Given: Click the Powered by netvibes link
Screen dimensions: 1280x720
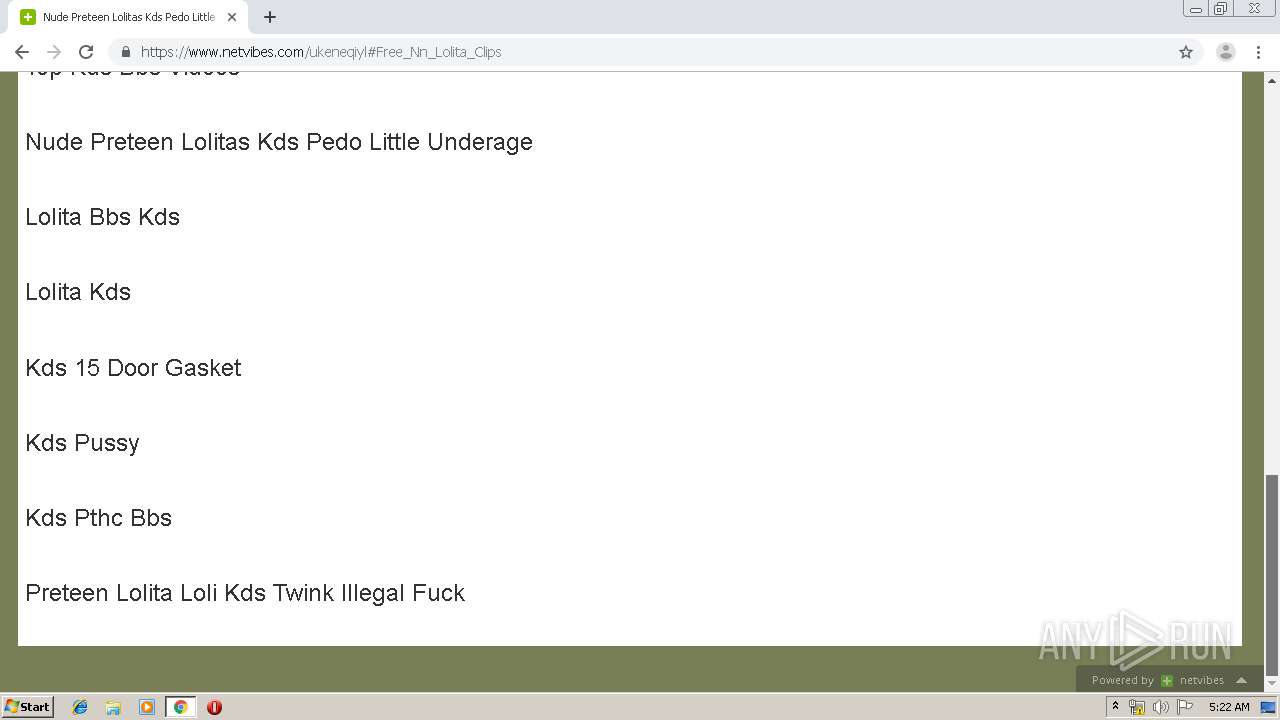Looking at the screenshot, I should point(1158,680).
